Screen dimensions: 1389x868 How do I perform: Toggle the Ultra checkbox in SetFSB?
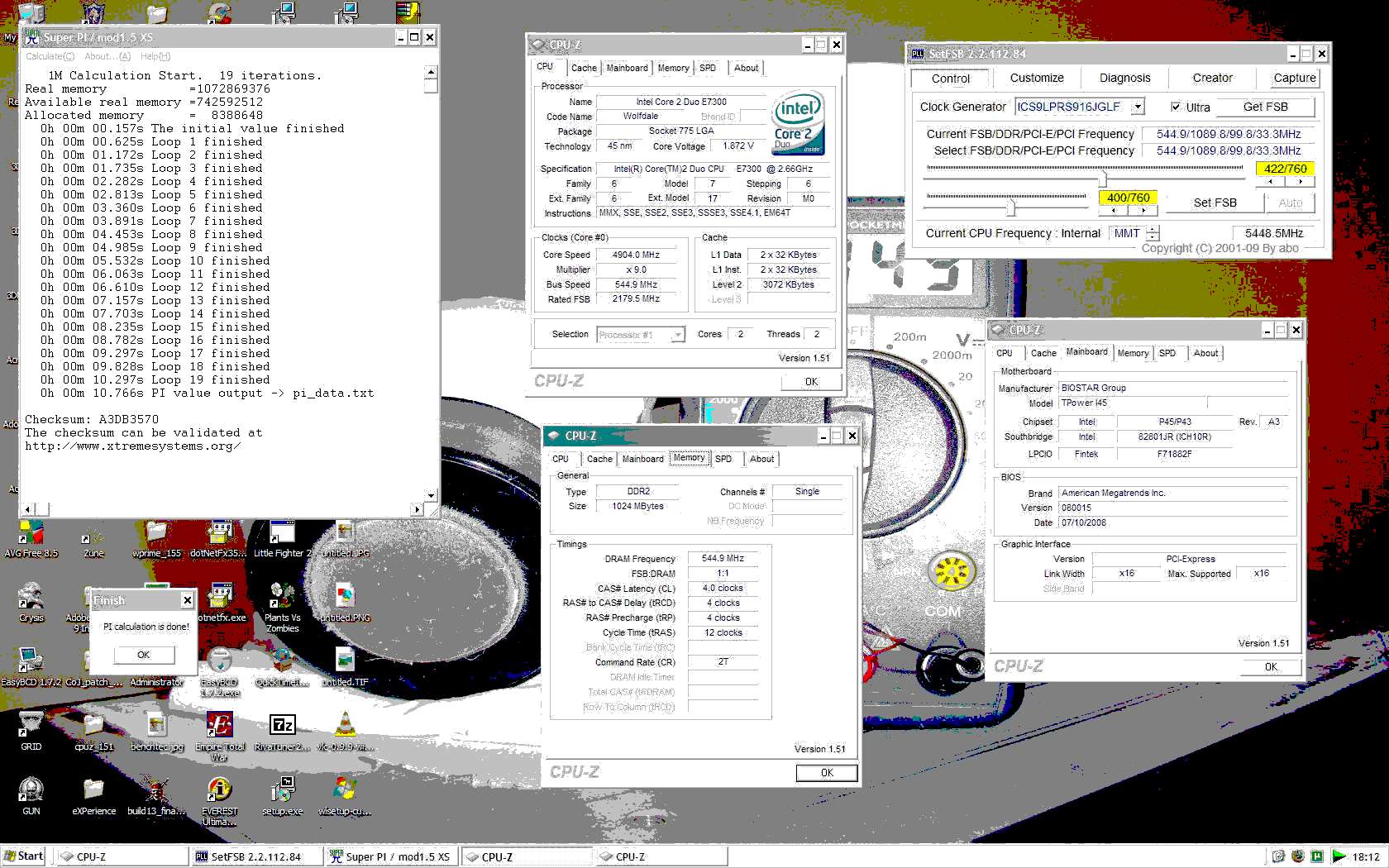point(1176,107)
